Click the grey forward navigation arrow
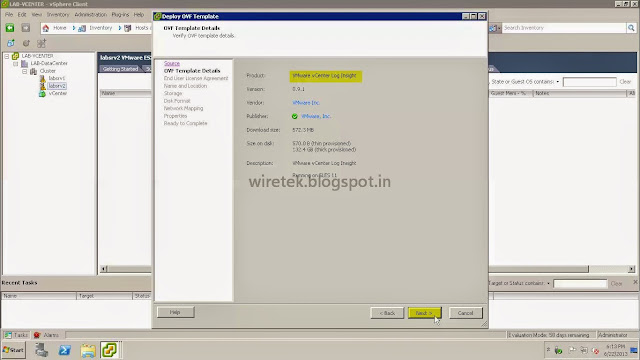Image resolution: width=640 pixels, height=360 pixels. [x=26, y=28]
